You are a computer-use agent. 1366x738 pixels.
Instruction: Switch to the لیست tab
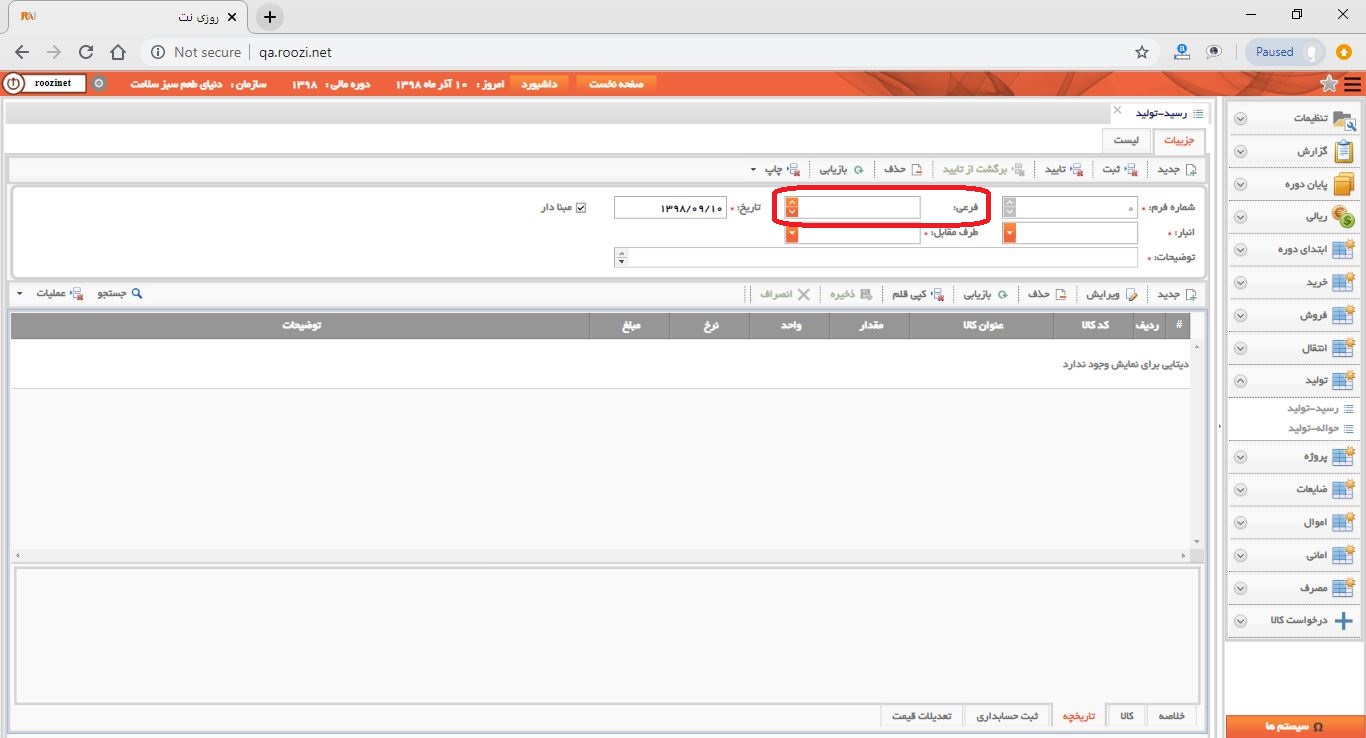coord(1126,141)
